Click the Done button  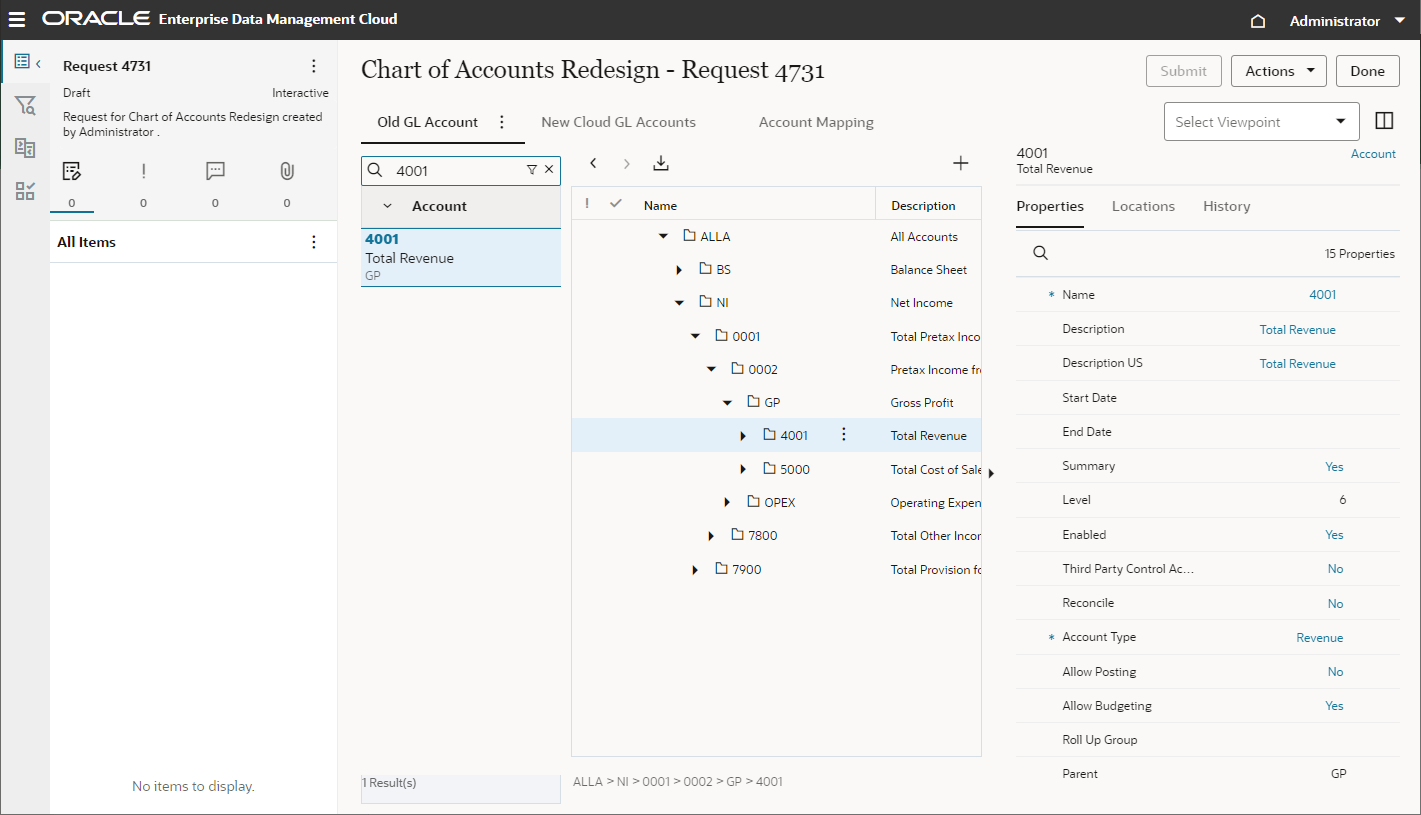pyautogui.click(x=1367, y=71)
